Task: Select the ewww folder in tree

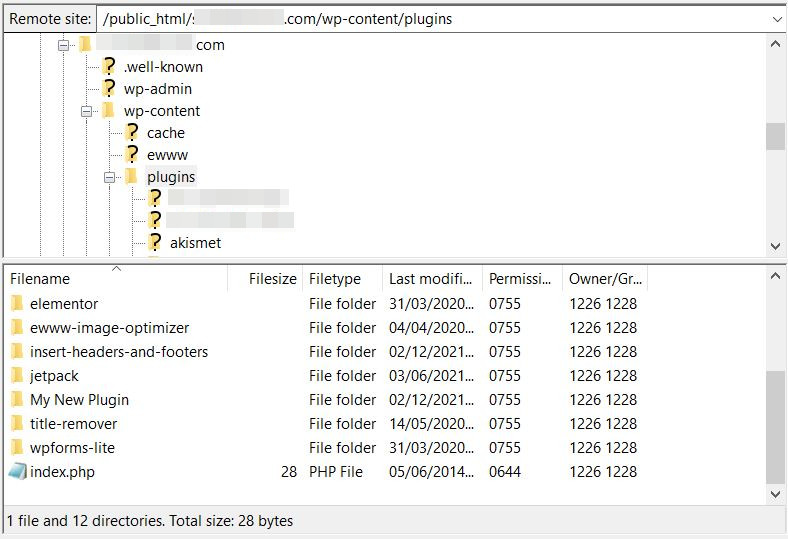Action: (167, 155)
